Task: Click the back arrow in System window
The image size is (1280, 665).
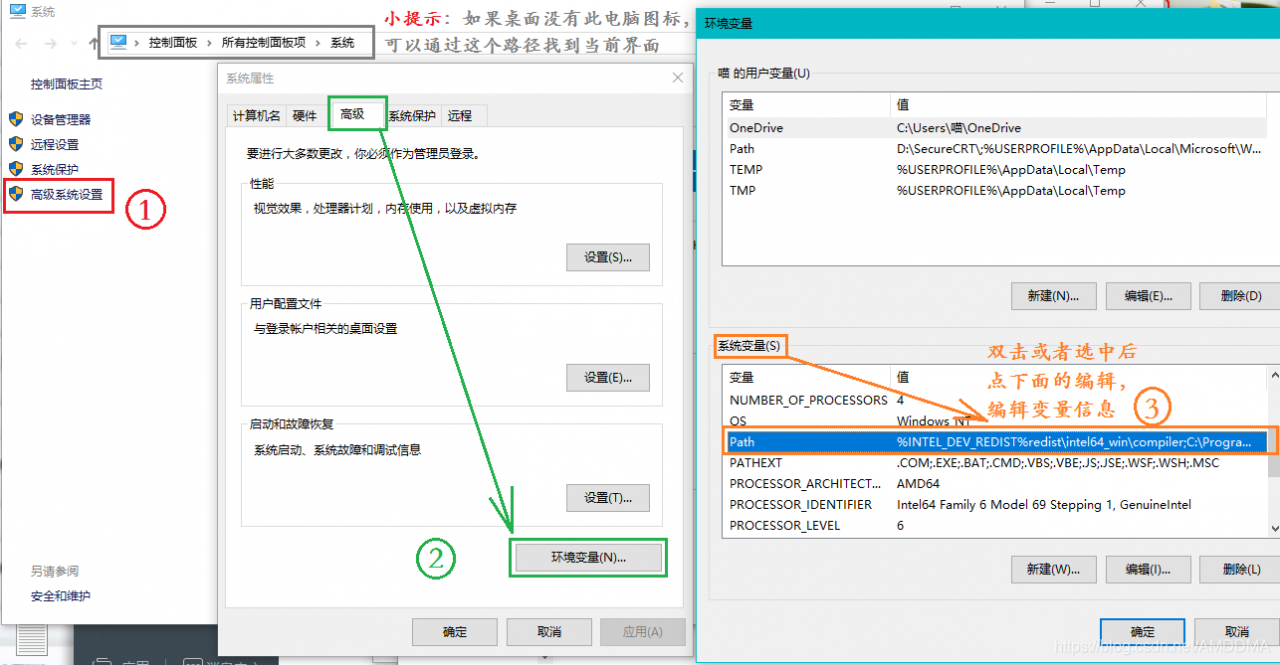Action: coord(22,43)
